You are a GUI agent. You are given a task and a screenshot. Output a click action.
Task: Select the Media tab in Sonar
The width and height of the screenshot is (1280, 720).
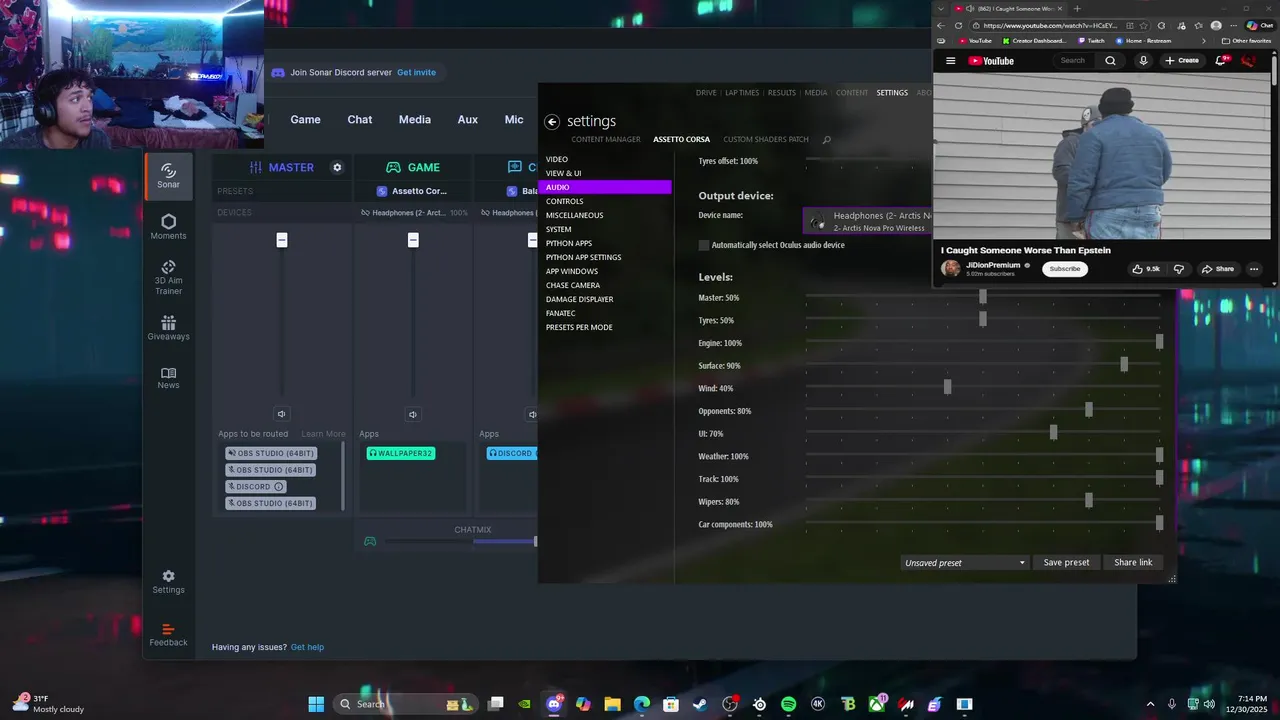click(x=415, y=119)
